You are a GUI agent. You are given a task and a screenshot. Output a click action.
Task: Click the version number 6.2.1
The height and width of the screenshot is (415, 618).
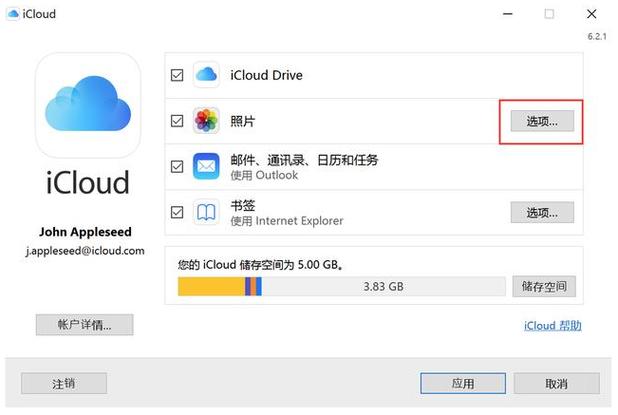(597, 37)
